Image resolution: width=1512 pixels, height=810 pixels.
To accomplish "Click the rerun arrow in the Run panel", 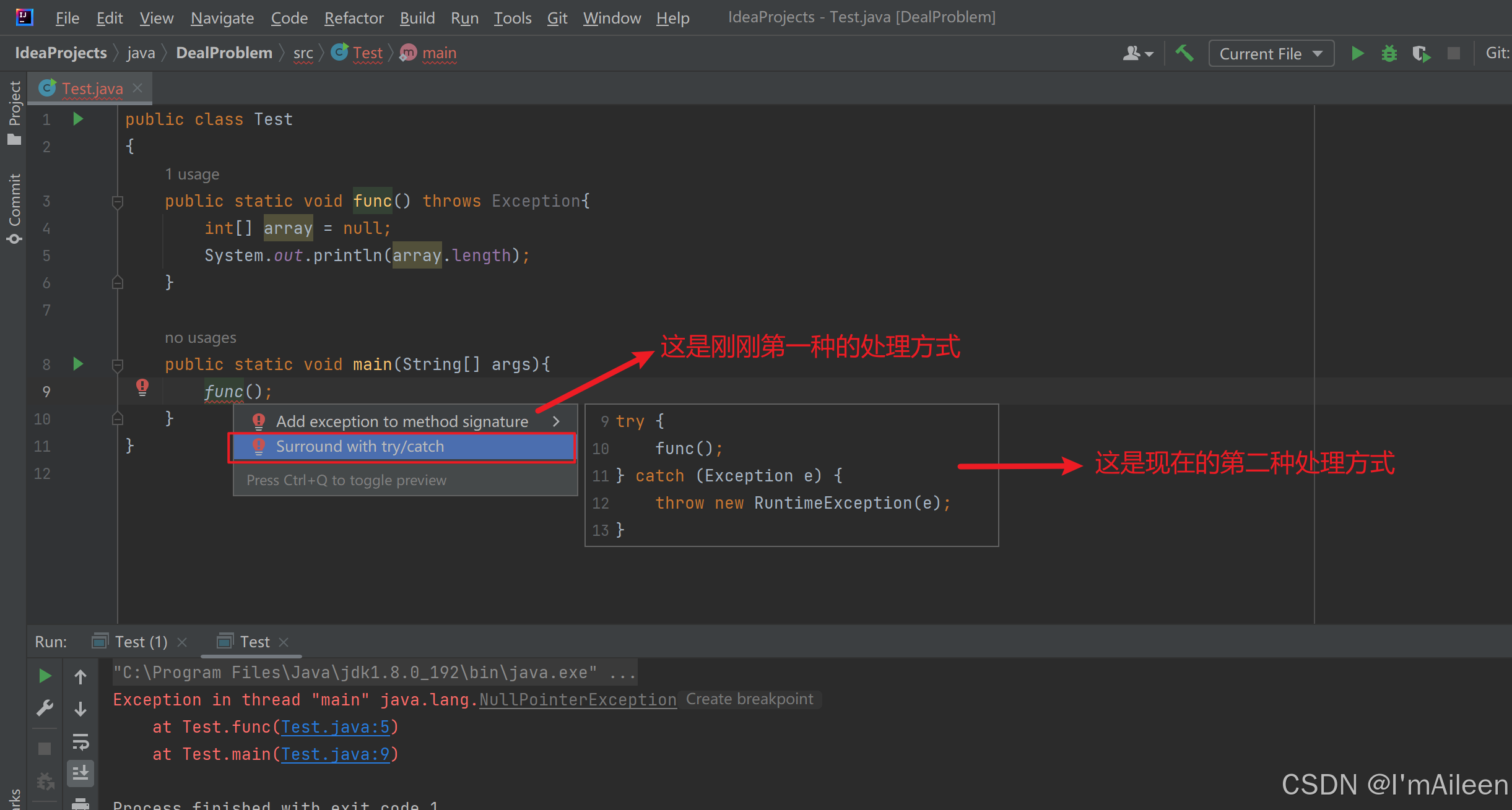I will (x=45, y=676).
